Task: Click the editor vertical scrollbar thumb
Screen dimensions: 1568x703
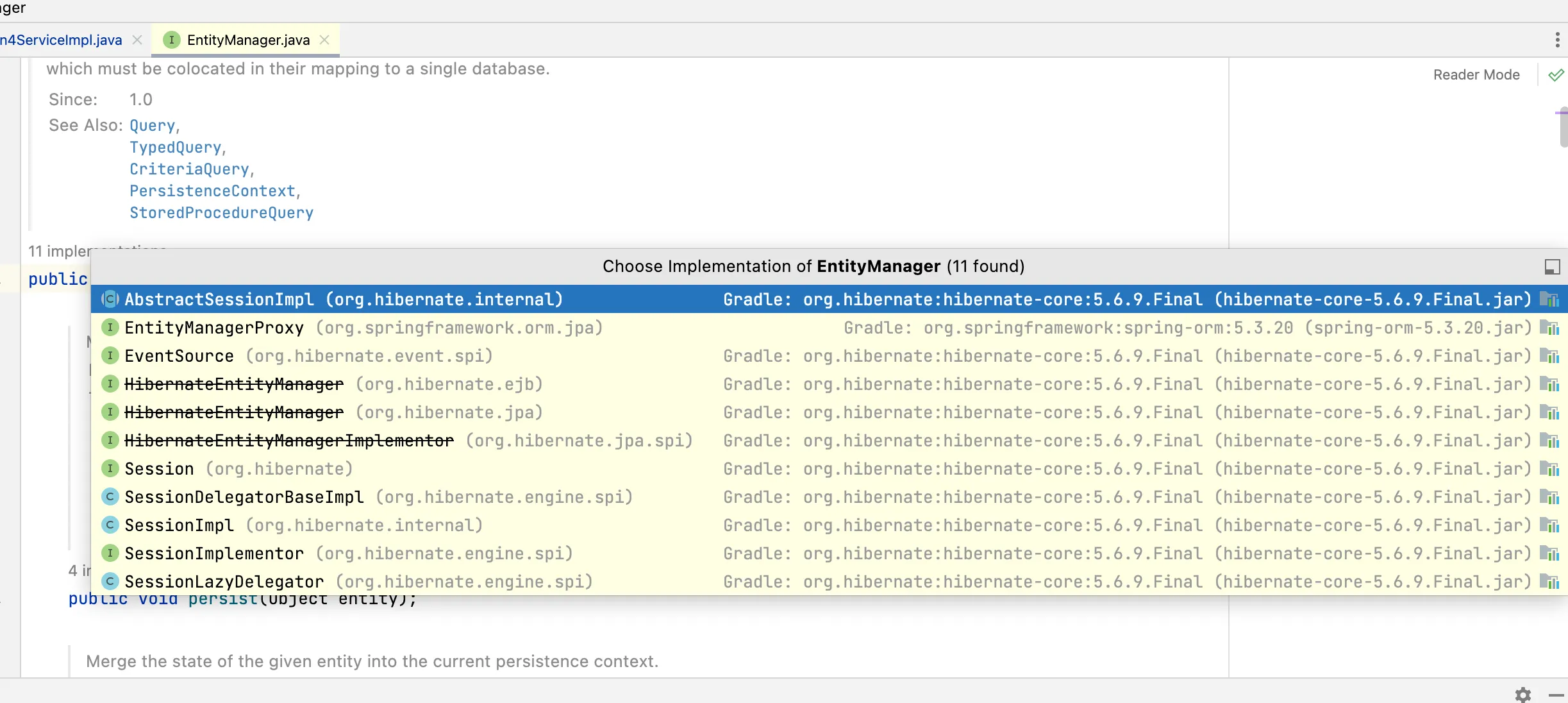Action: pyautogui.click(x=1563, y=128)
